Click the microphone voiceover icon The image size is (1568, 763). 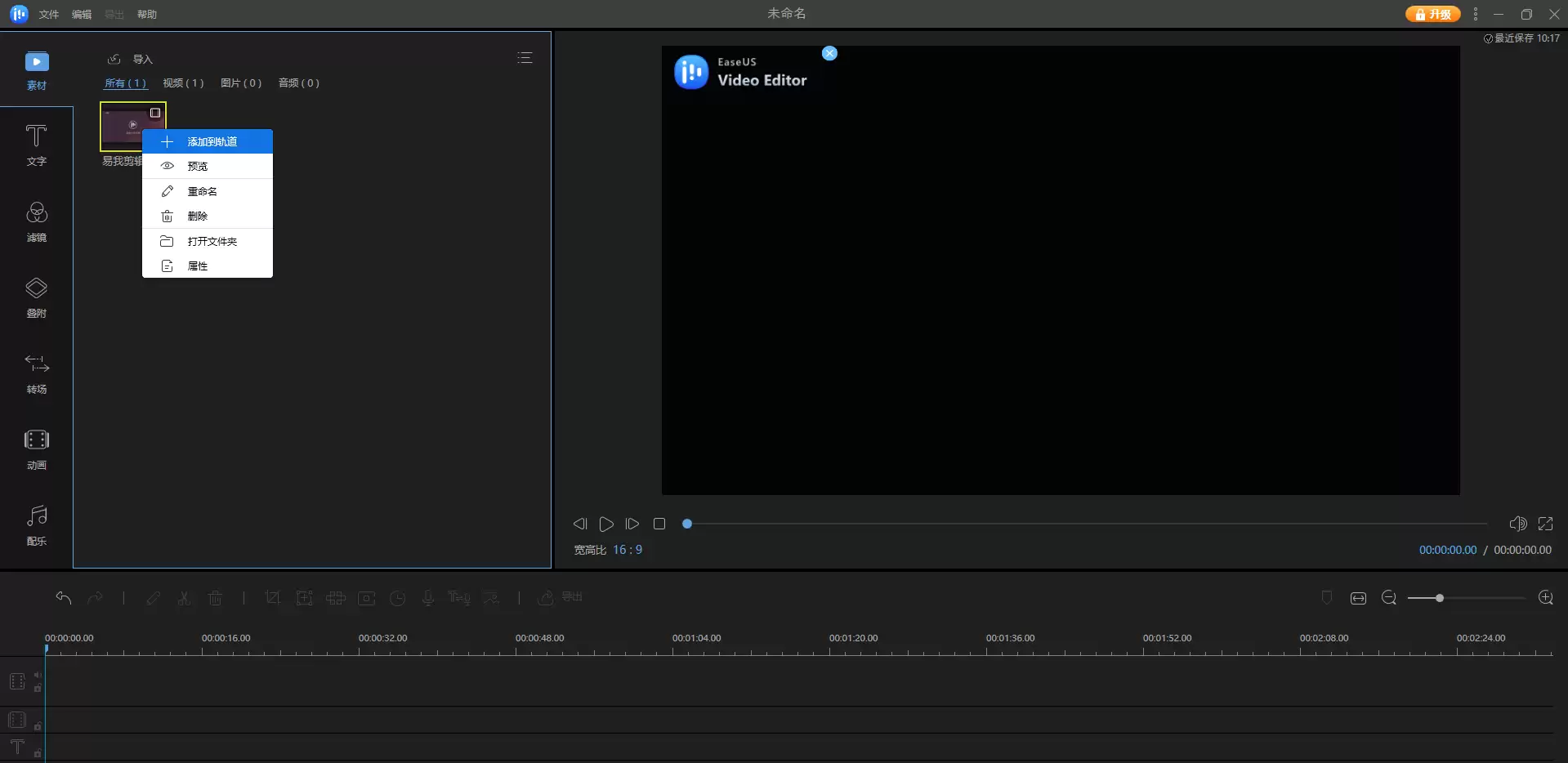point(427,598)
